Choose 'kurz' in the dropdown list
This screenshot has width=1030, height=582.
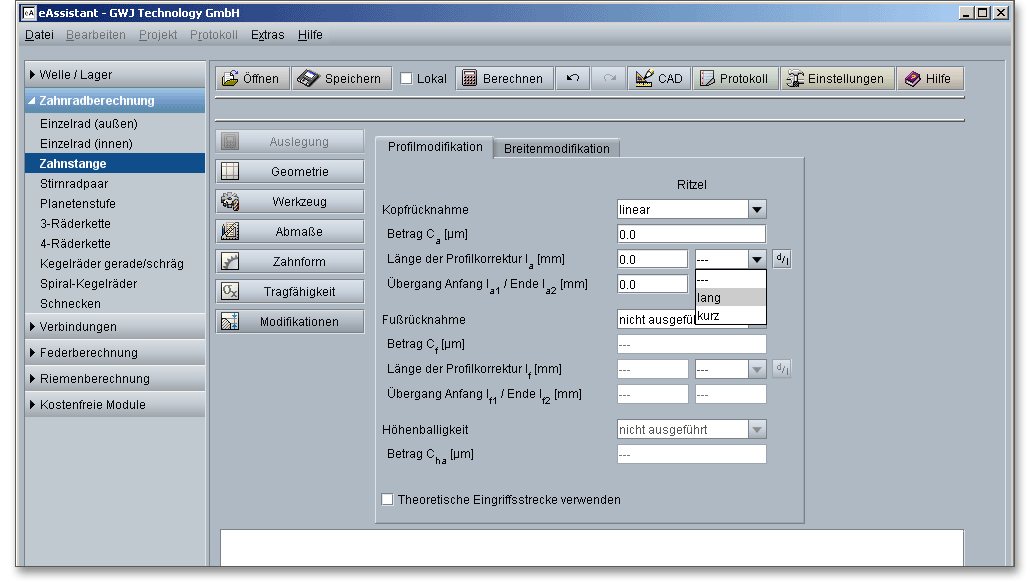click(730, 316)
